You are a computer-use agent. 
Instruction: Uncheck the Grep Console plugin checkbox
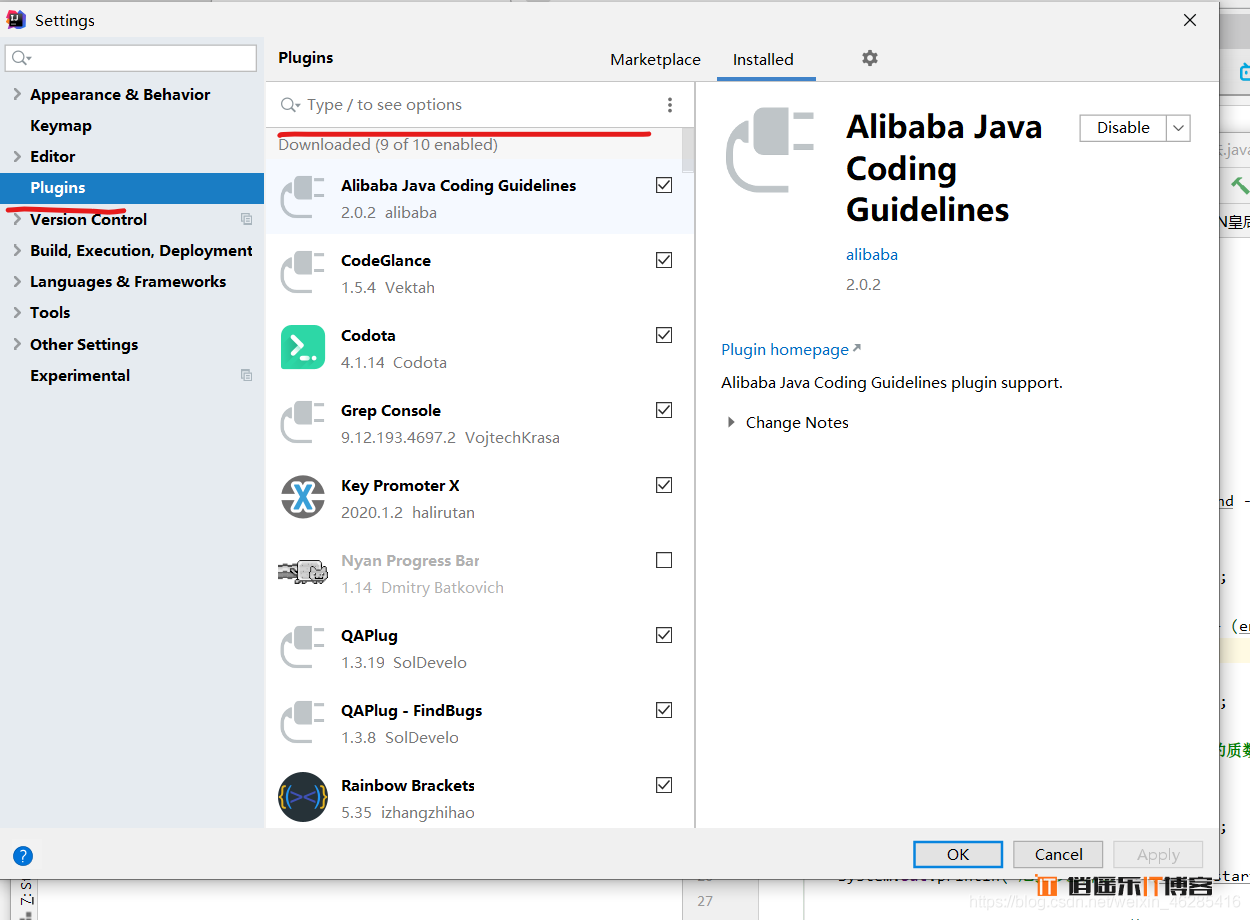click(664, 410)
